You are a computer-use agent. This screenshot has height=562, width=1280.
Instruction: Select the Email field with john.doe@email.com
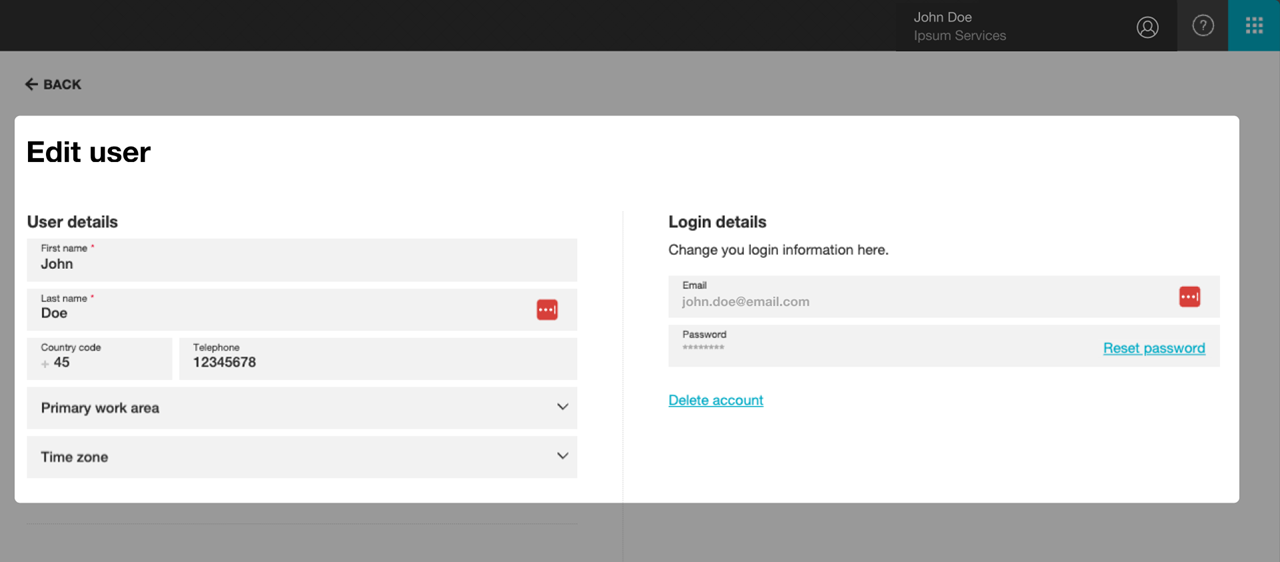(944, 297)
